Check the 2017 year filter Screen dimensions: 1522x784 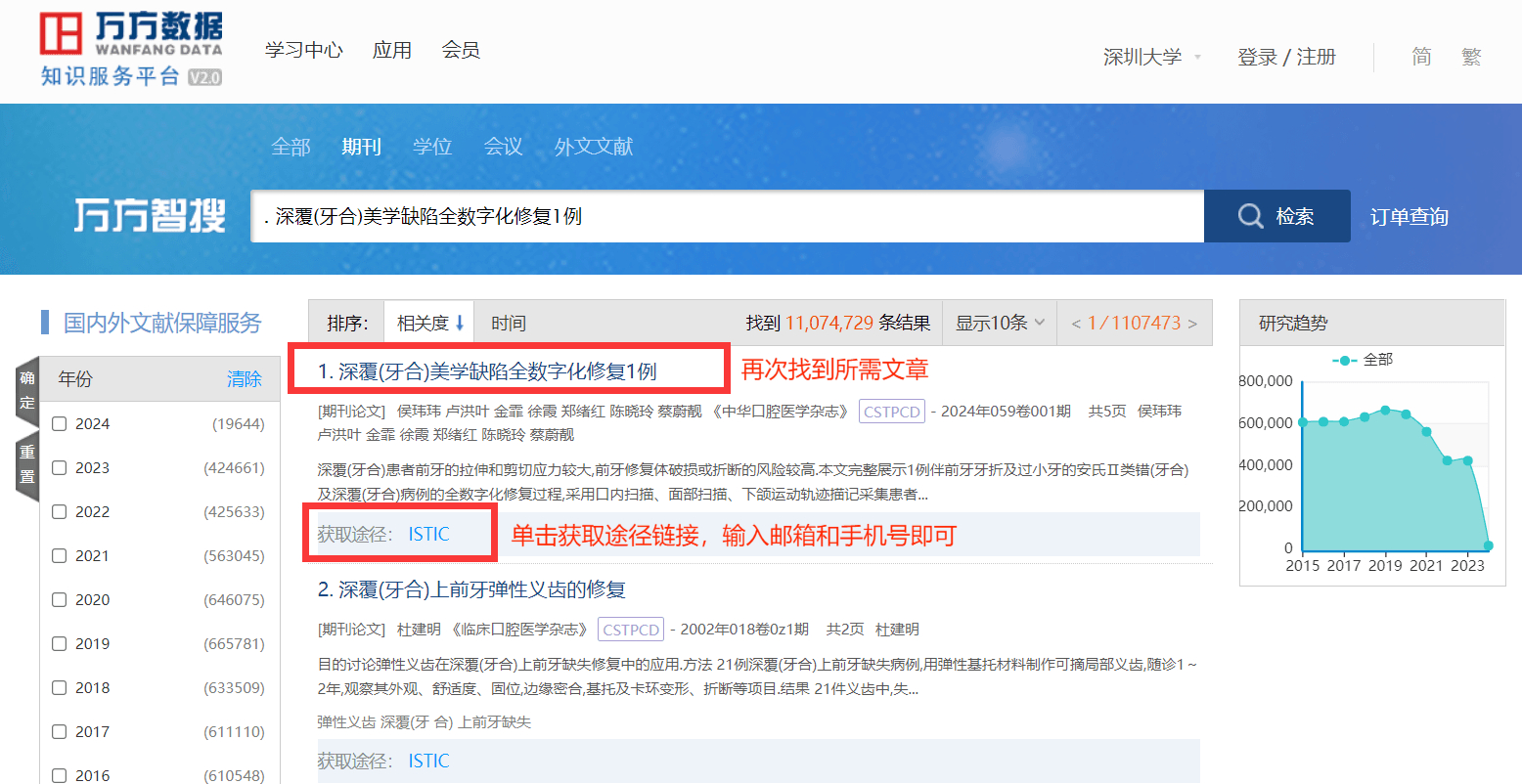[x=60, y=731]
